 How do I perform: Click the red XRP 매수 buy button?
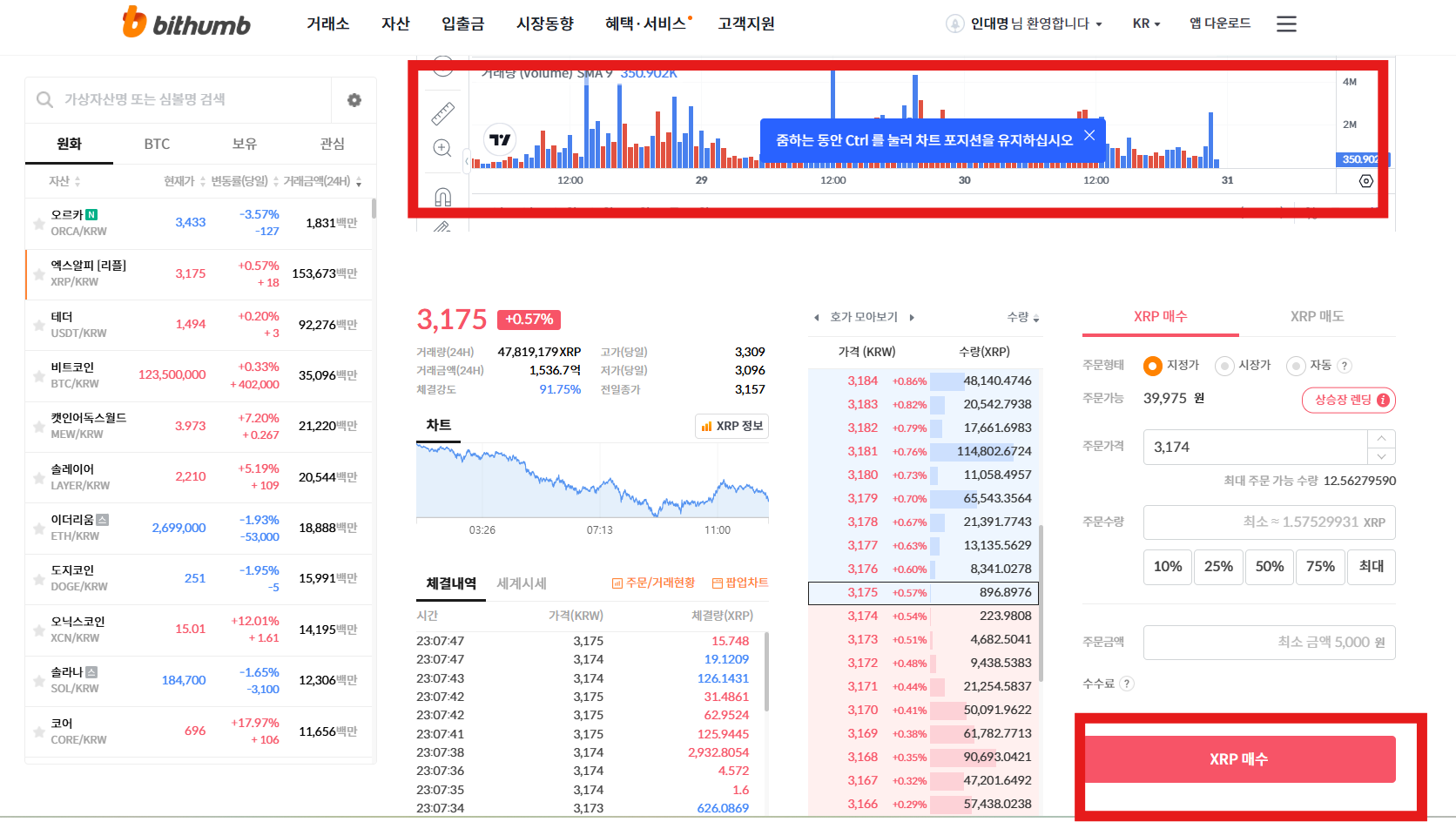1239,759
